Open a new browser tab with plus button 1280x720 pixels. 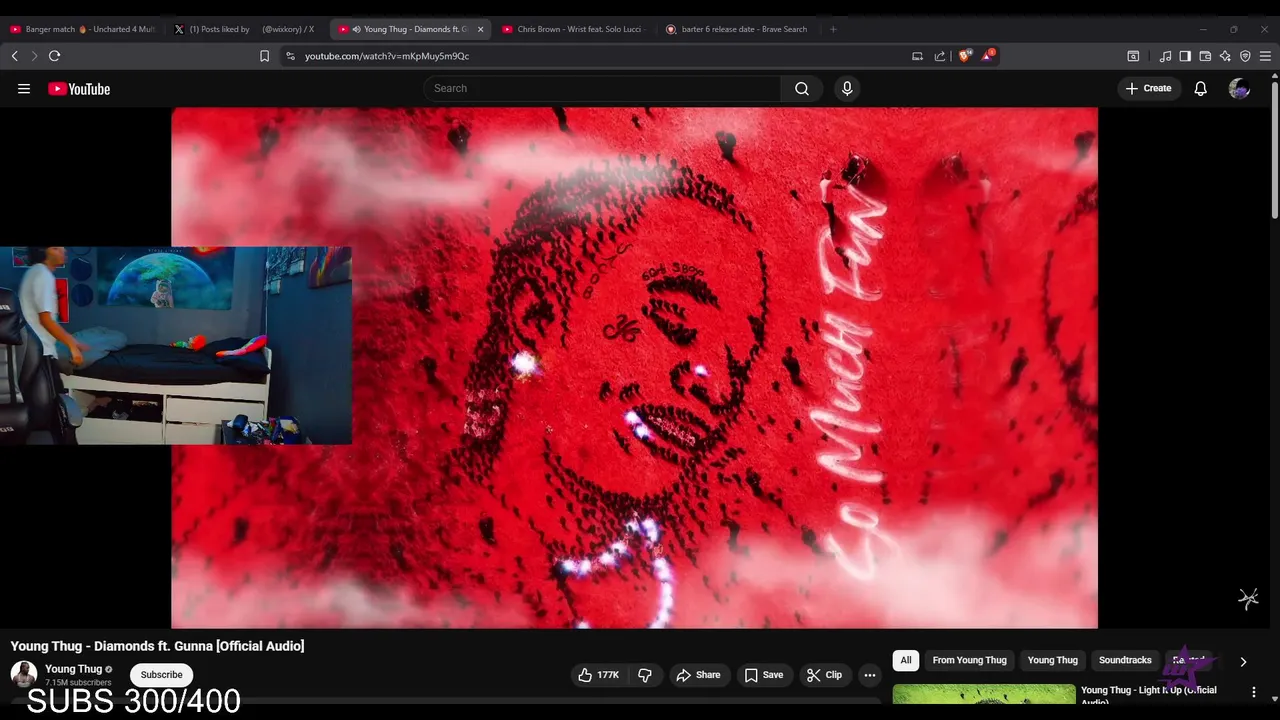click(833, 29)
